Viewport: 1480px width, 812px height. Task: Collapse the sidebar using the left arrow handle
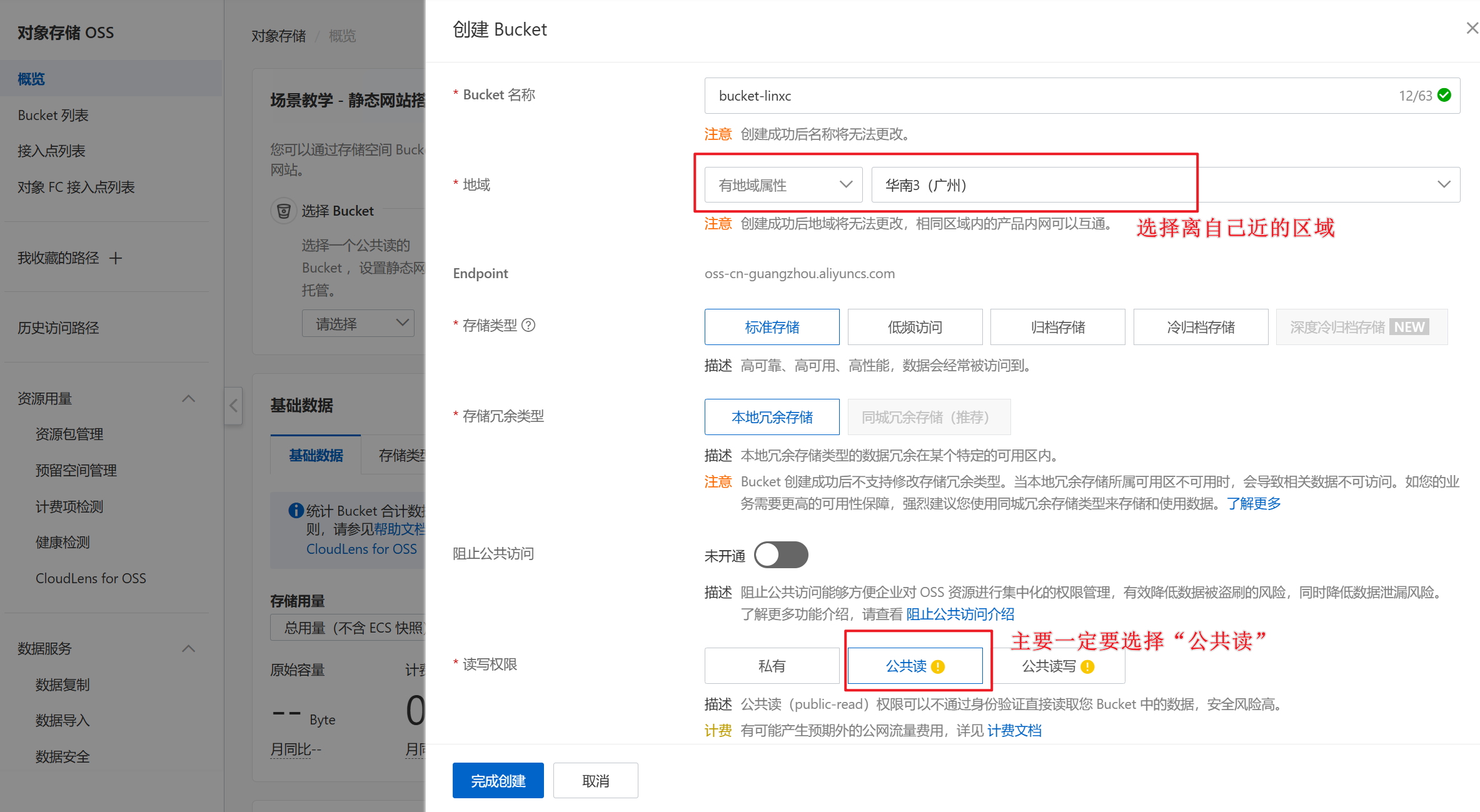[233, 406]
